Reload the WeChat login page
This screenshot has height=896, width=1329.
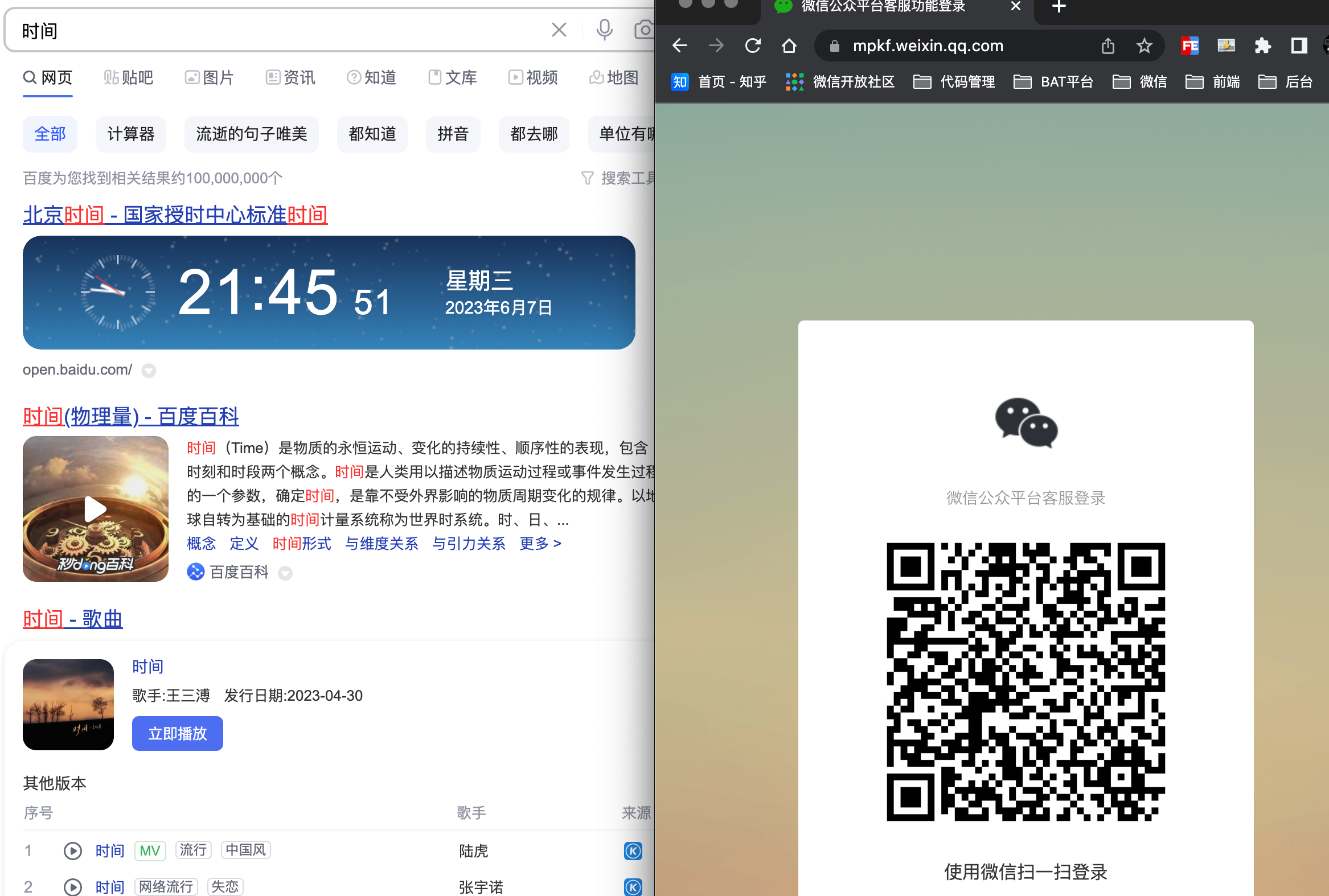(753, 46)
